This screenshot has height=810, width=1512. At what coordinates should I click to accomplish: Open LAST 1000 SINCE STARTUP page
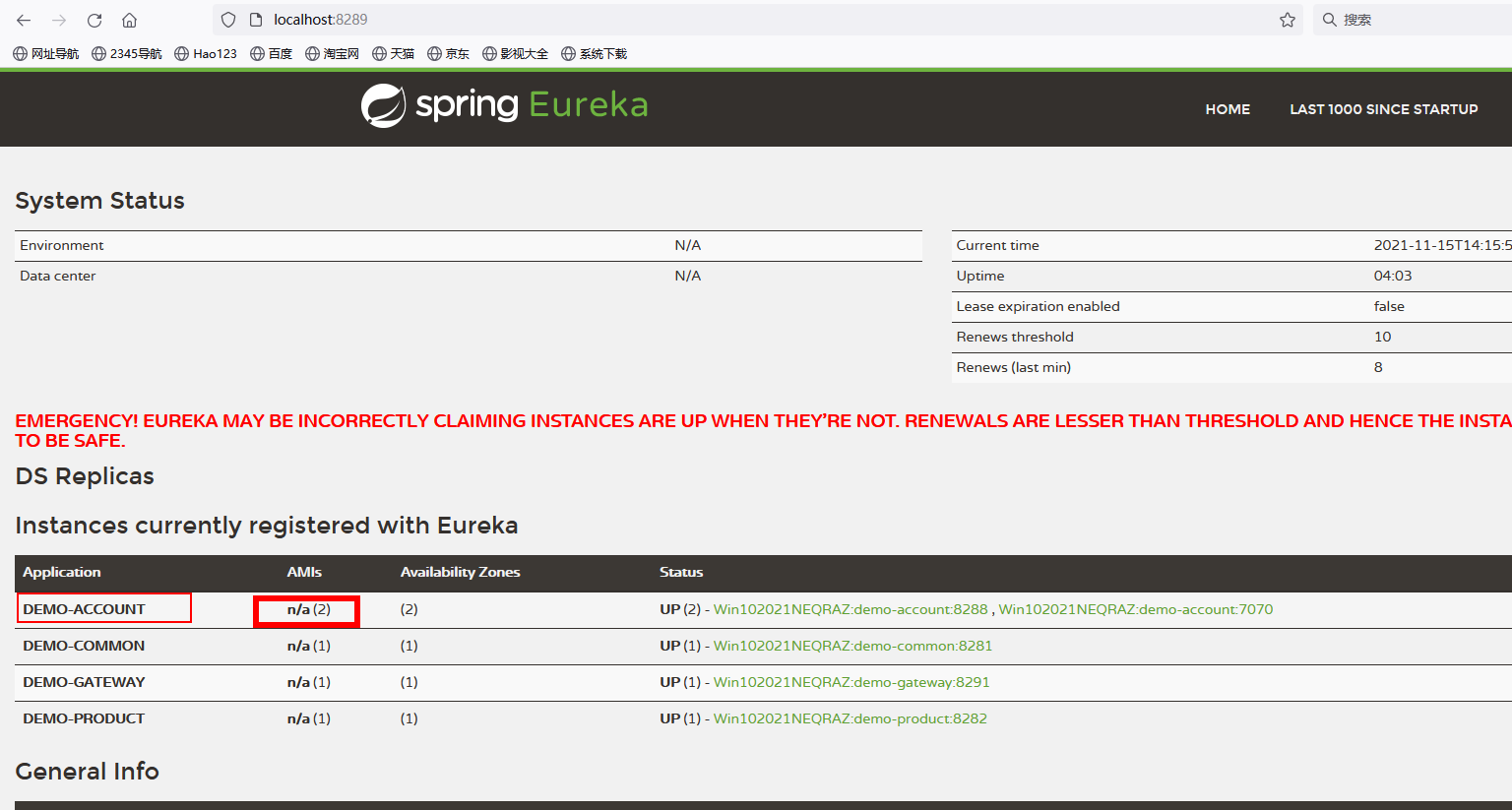1384,109
